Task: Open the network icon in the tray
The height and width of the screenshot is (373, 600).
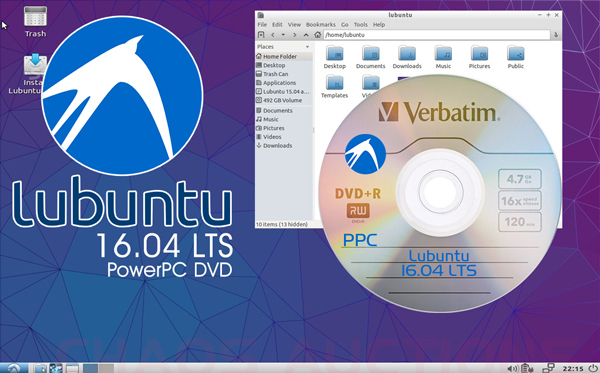Action: [548, 368]
